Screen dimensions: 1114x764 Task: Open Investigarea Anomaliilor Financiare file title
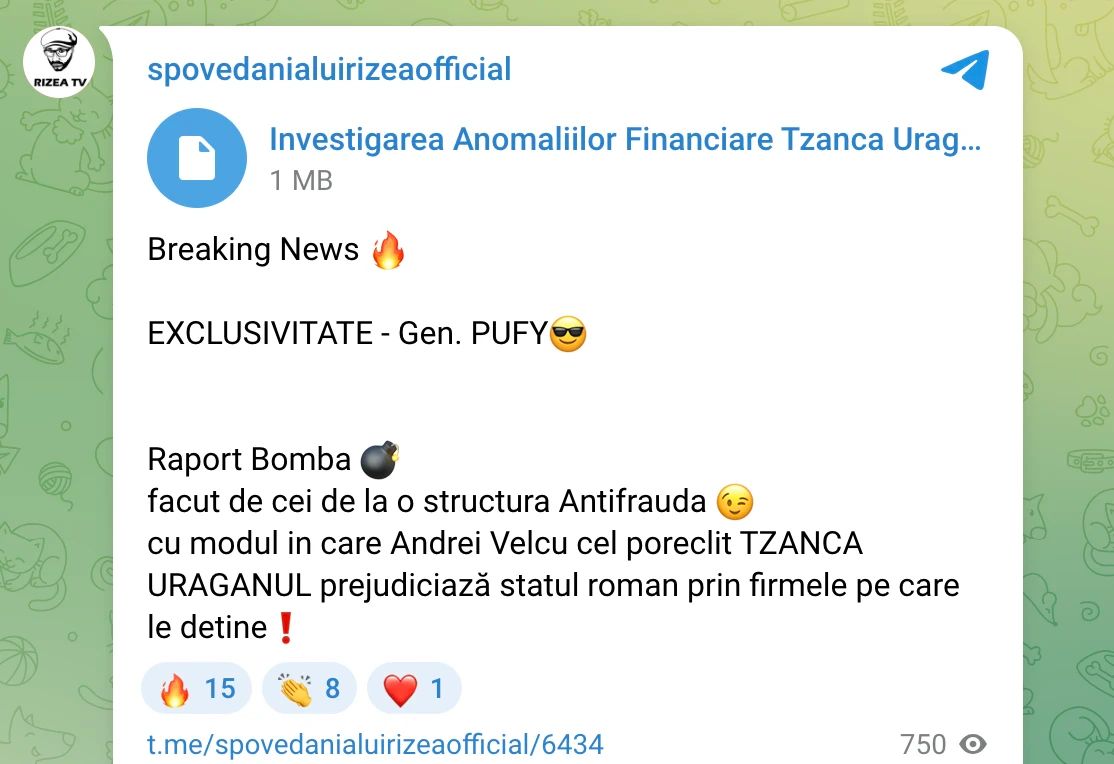tap(625, 139)
